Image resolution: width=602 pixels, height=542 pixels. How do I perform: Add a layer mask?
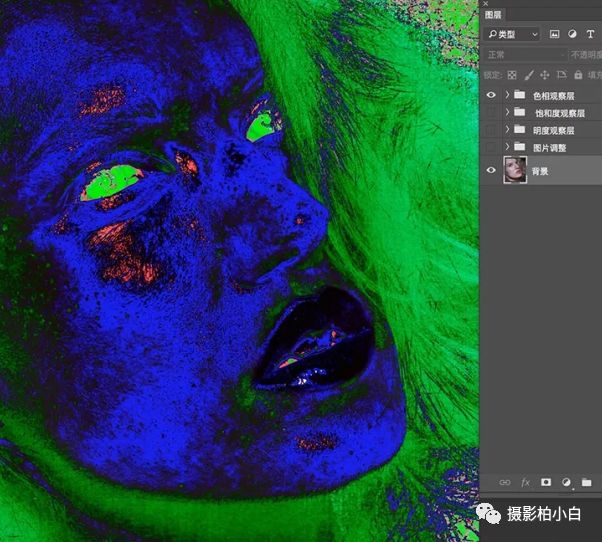click(546, 482)
